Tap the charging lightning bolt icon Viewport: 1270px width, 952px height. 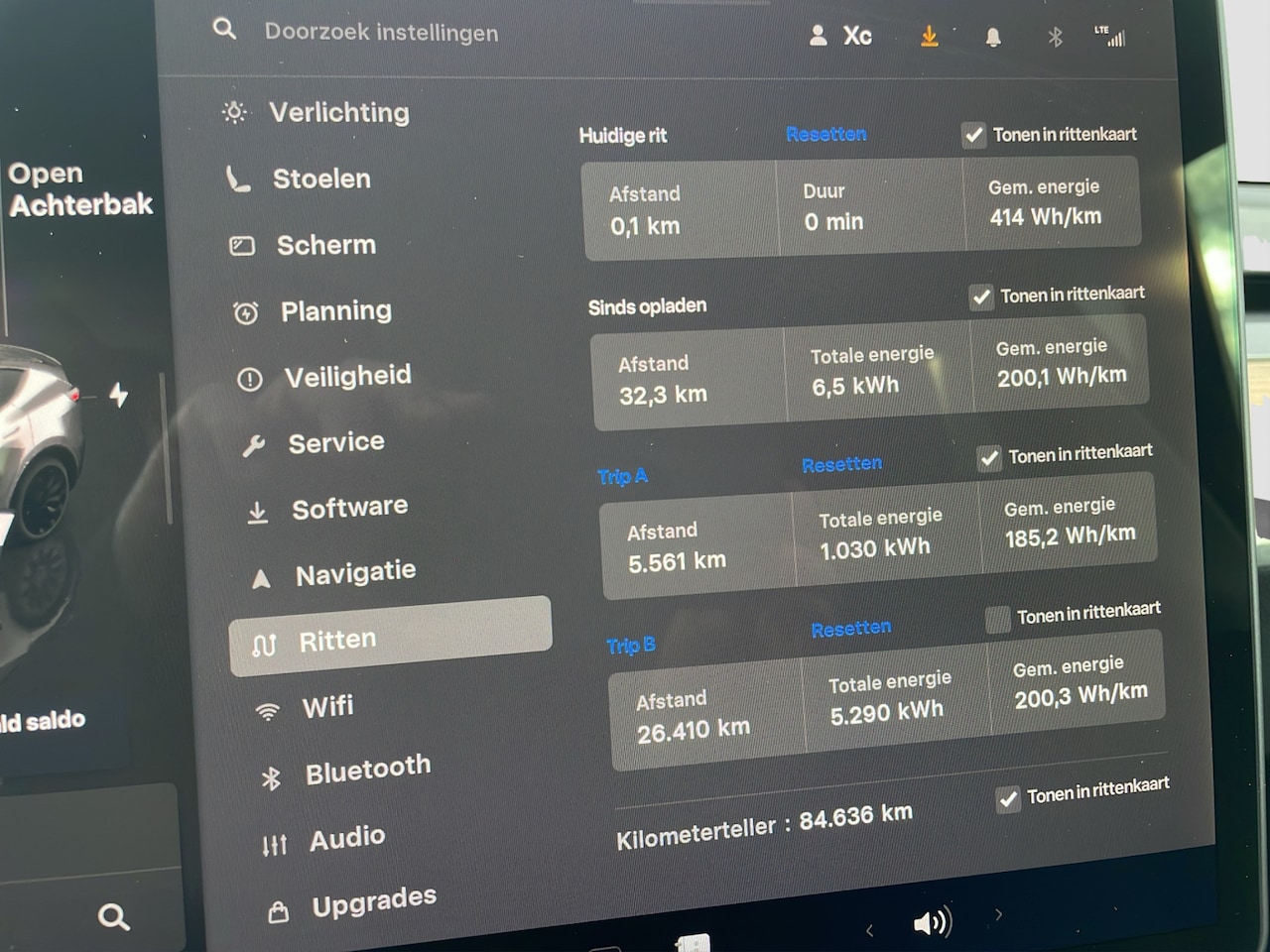[119, 395]
